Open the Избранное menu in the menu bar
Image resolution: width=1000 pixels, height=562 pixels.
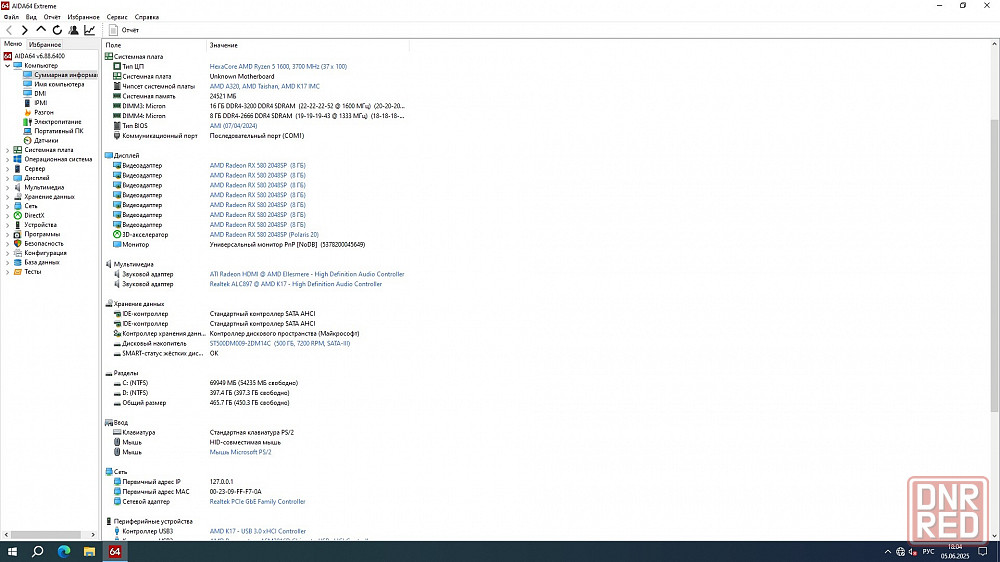(x=84, y=17)
